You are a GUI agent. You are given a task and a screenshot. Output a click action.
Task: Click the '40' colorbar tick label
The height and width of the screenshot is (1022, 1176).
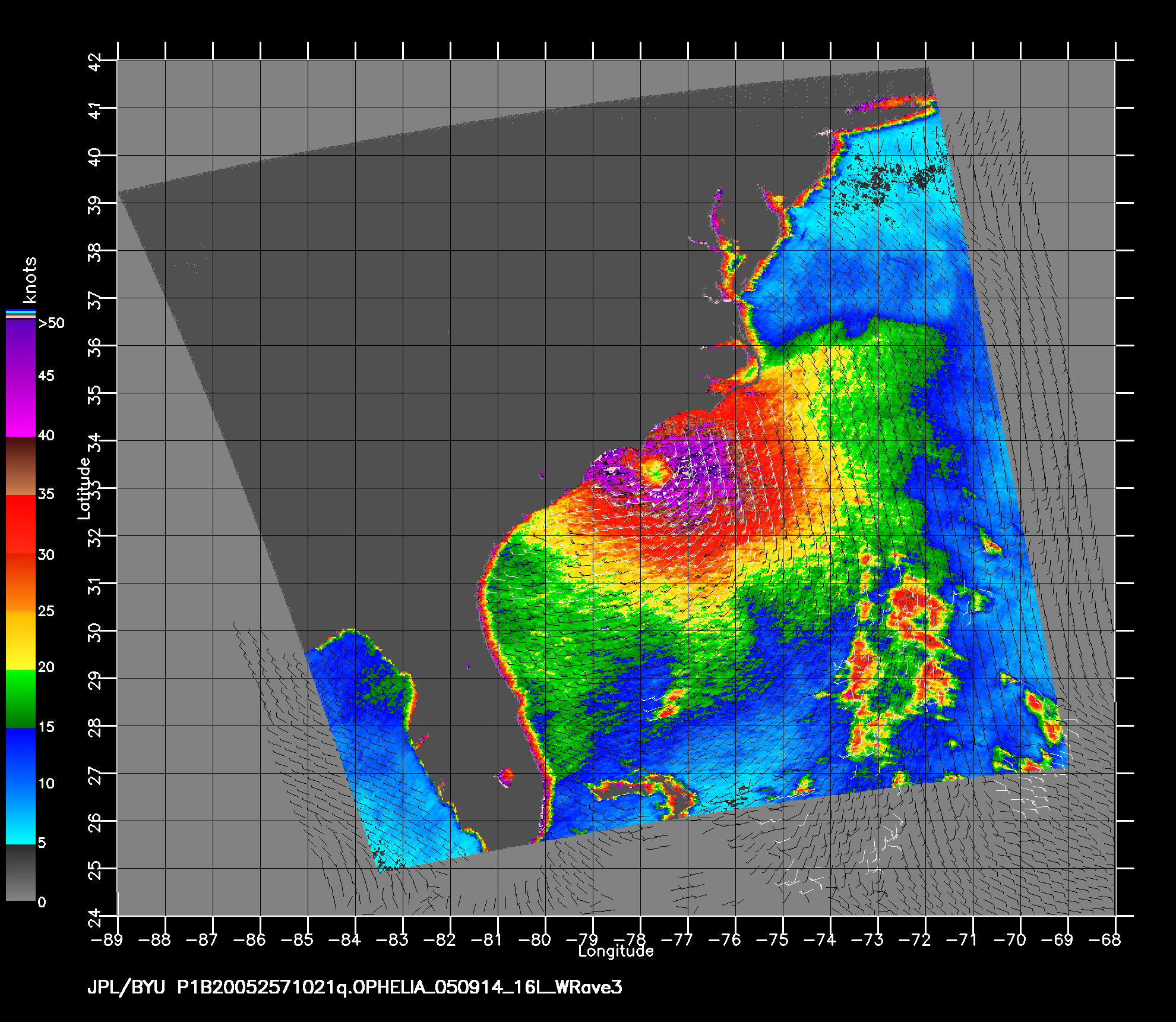tap(46, 436)
